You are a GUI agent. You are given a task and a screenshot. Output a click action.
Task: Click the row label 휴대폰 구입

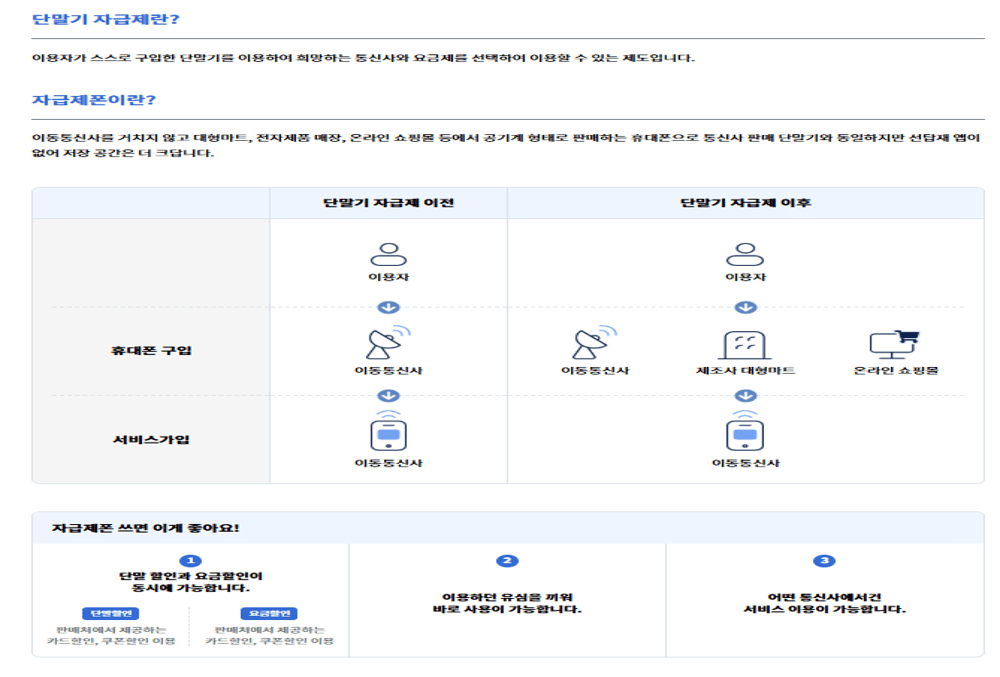coord(151,351)
